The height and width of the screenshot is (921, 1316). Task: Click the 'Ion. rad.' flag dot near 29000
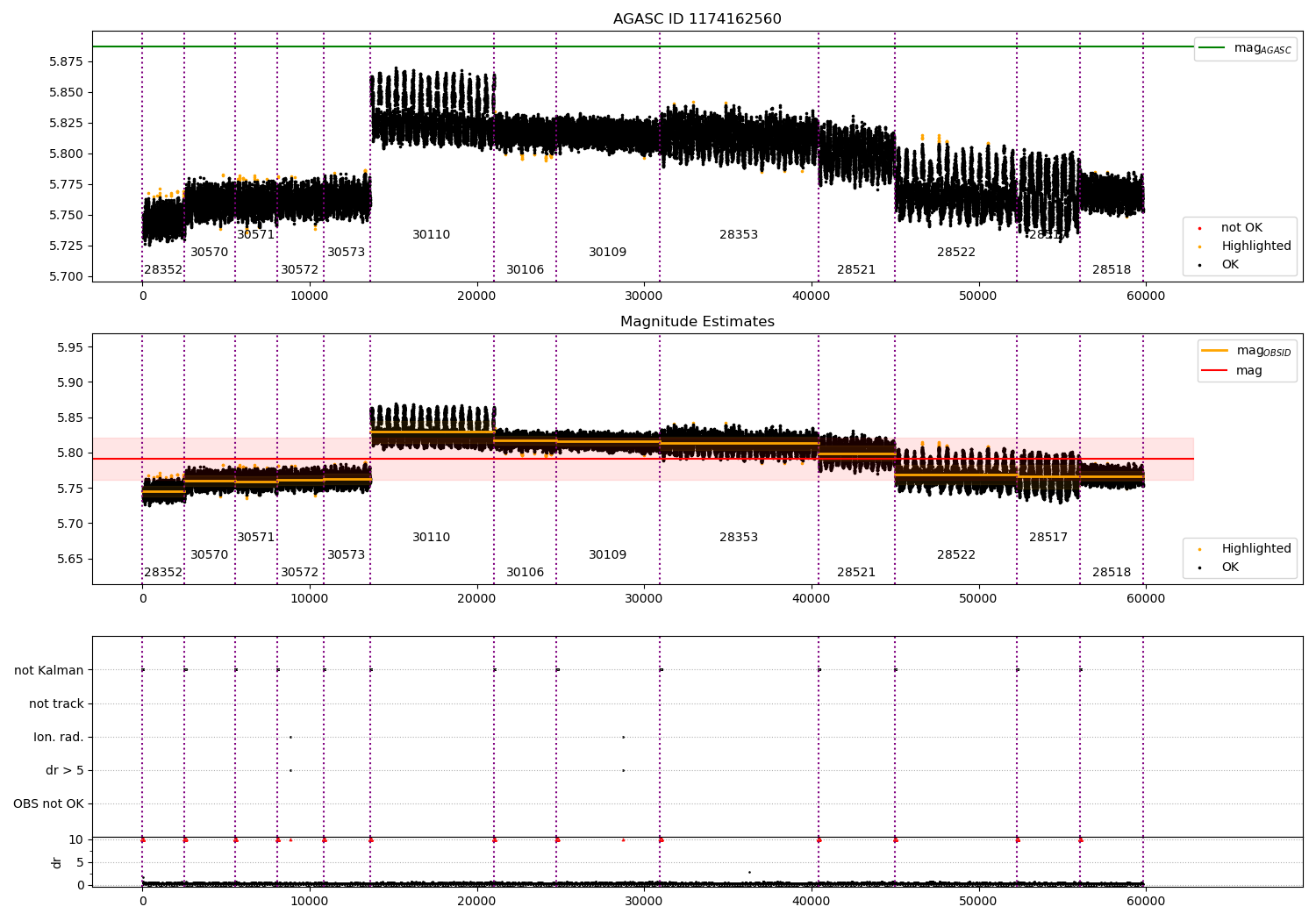(x=623, y=737)
